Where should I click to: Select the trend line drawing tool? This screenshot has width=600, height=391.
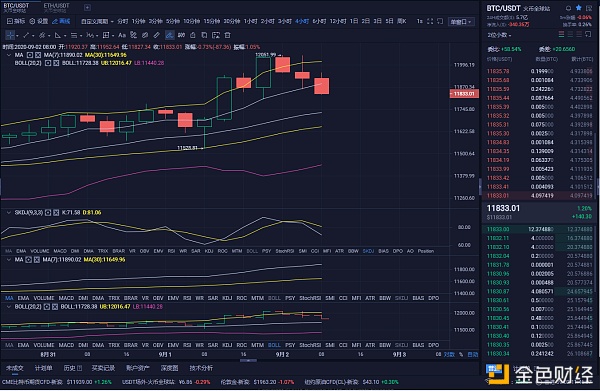pyautogui.click(x=26, y=35)
